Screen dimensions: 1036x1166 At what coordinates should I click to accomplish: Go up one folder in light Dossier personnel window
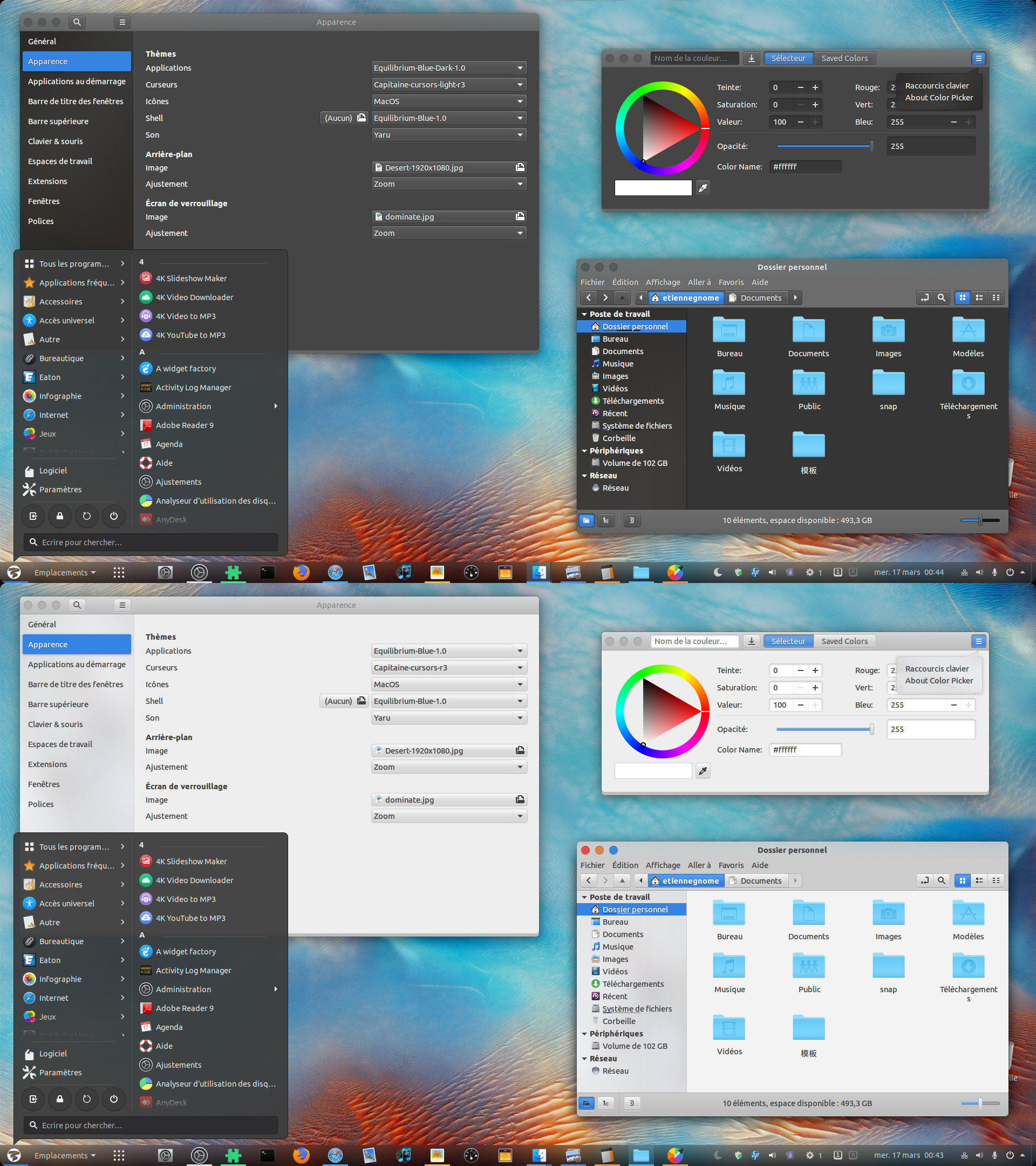pyautogui.click(x=623, y=881)
